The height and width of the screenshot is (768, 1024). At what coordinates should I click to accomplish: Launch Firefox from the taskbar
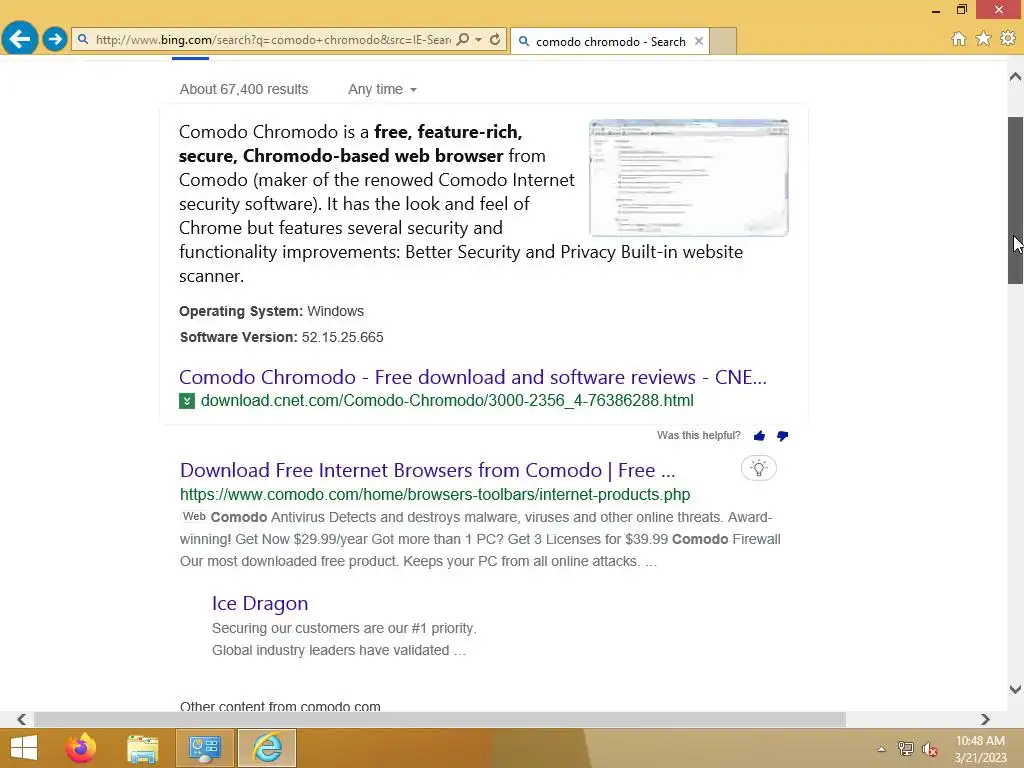[81, 748]
